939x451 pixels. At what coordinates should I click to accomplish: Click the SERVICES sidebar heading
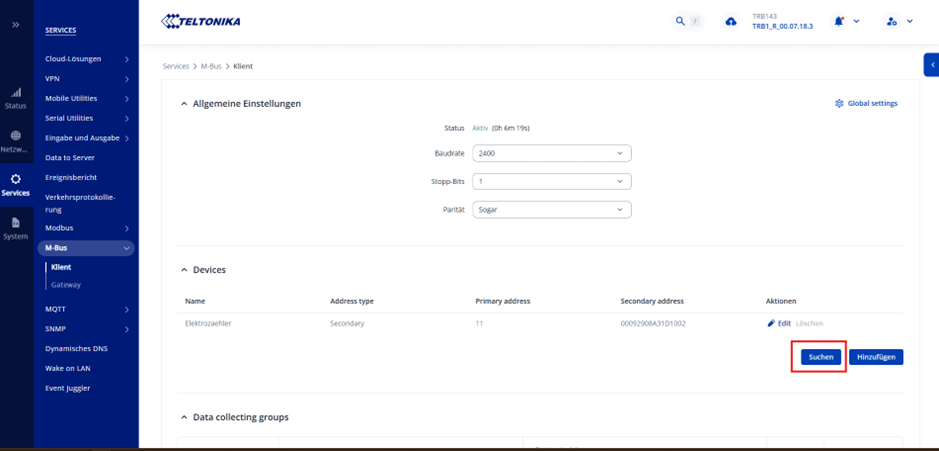(x=60, y=31)
